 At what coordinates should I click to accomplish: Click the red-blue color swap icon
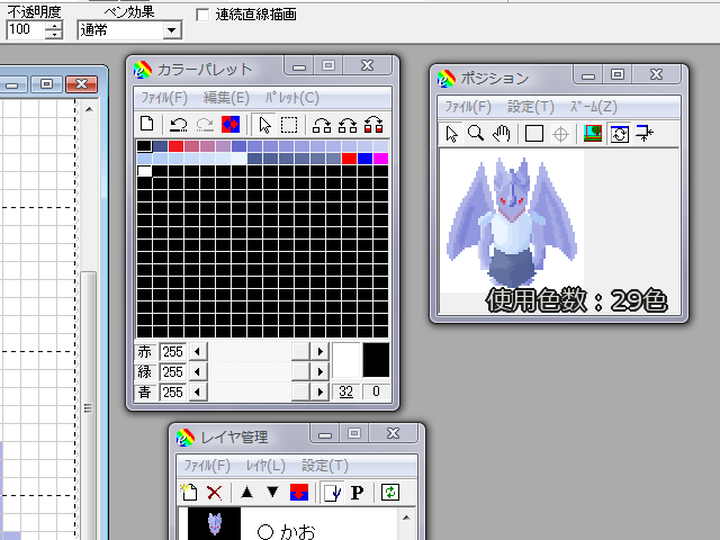tap(231, 124)
